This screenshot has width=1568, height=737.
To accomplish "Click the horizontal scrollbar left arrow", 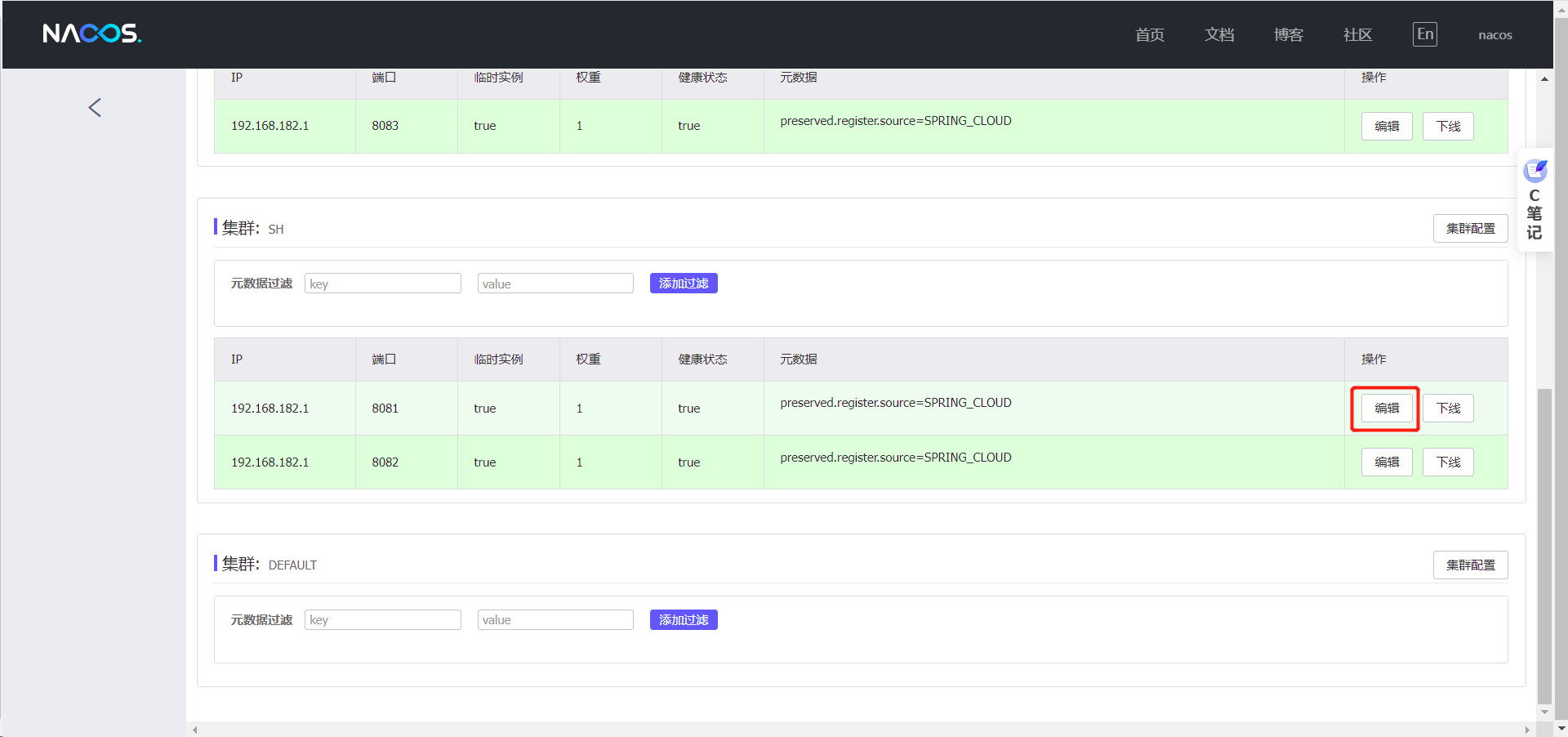I will coord(194,730).
